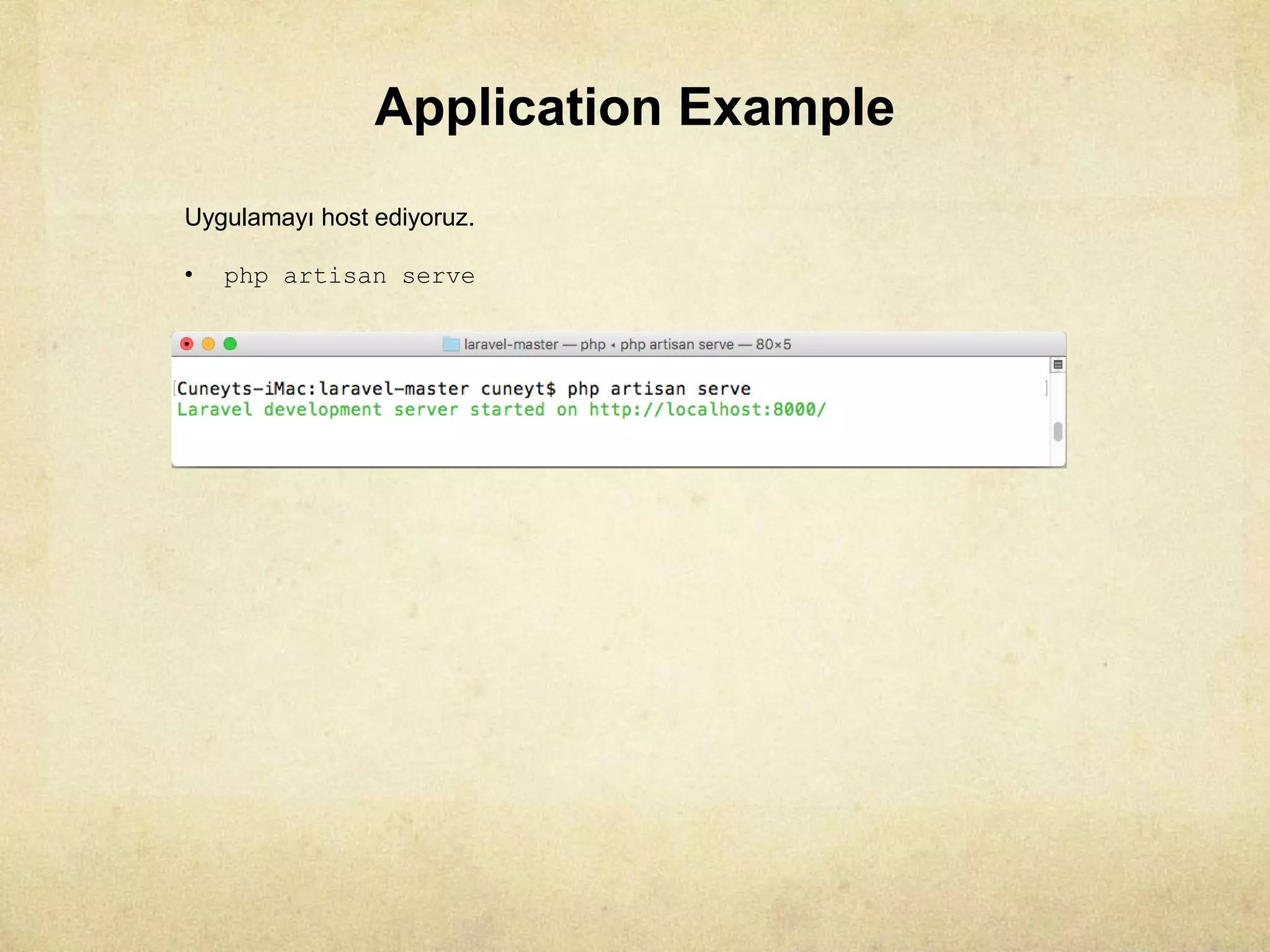Click the terminal vertical scrollbar thumb
Viewport: 1270px width, 952px height.
[1058, 432]
